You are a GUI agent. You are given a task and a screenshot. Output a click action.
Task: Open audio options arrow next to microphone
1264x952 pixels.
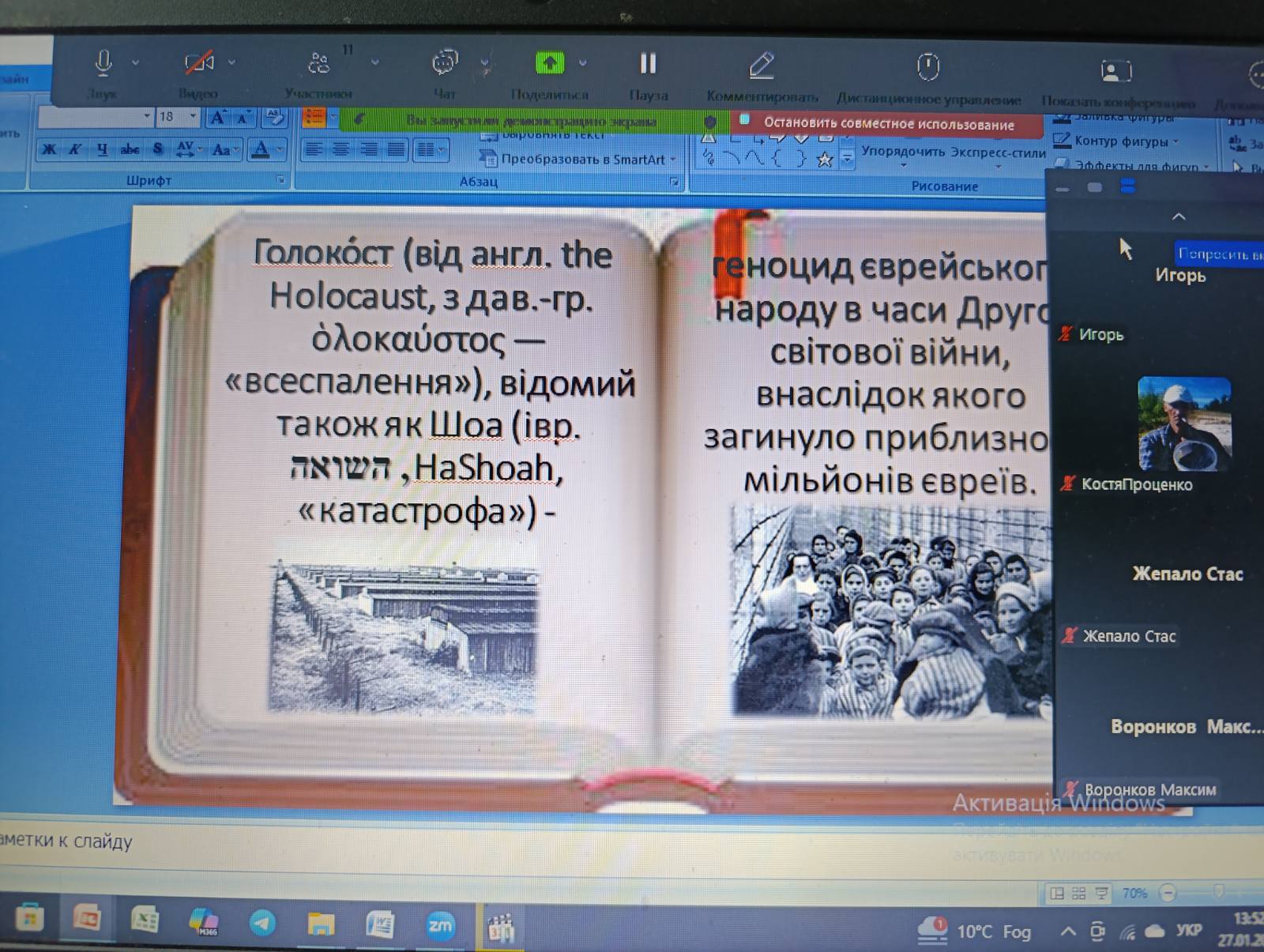click(136, 62)
